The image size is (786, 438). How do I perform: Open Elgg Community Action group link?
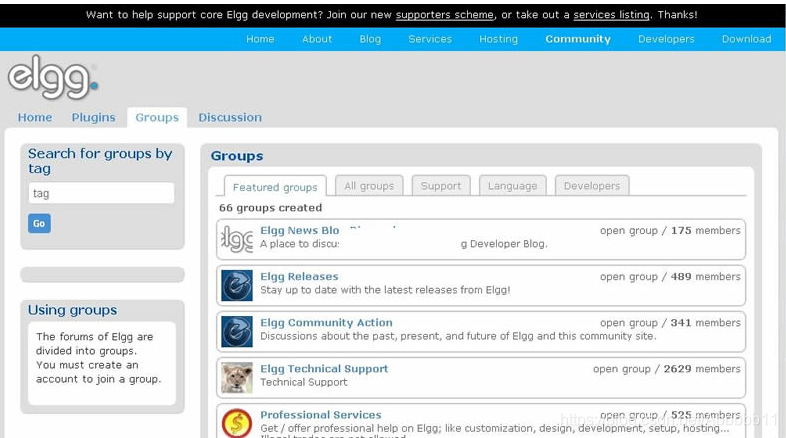(x=326, y=323)
